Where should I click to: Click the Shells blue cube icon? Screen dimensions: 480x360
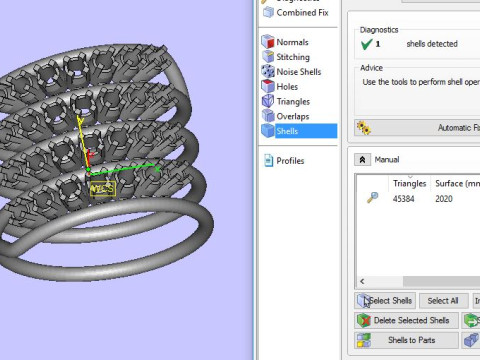pyautogui.click(x=268, y=131)
